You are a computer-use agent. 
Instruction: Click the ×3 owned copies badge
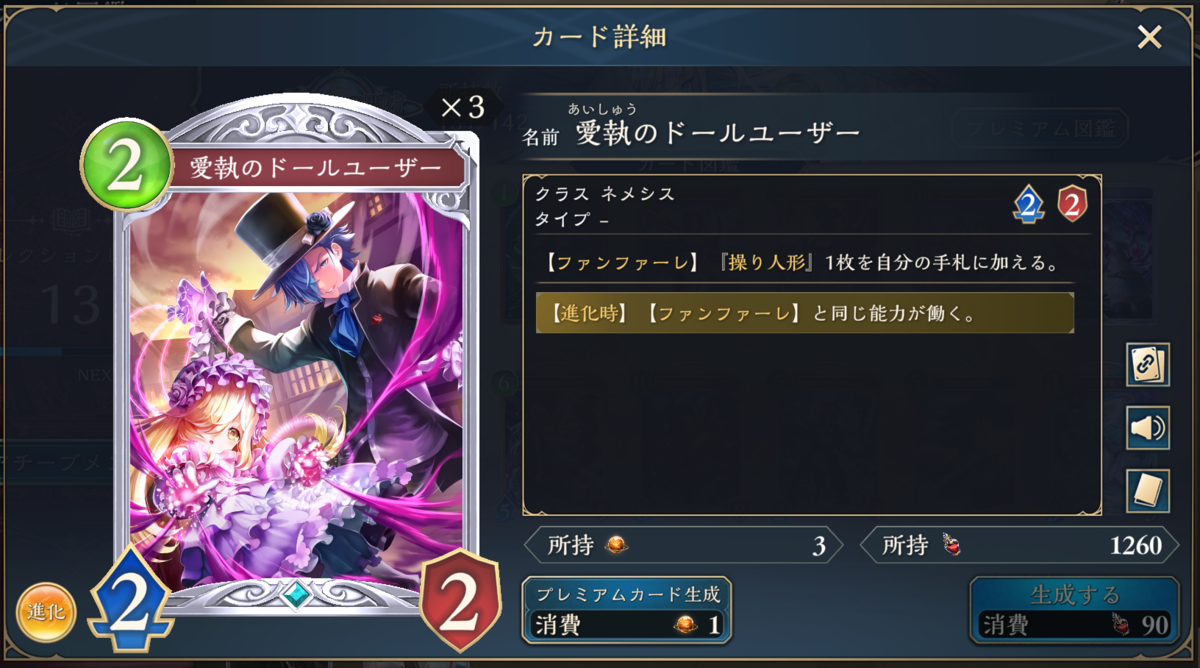coord(461,106)
